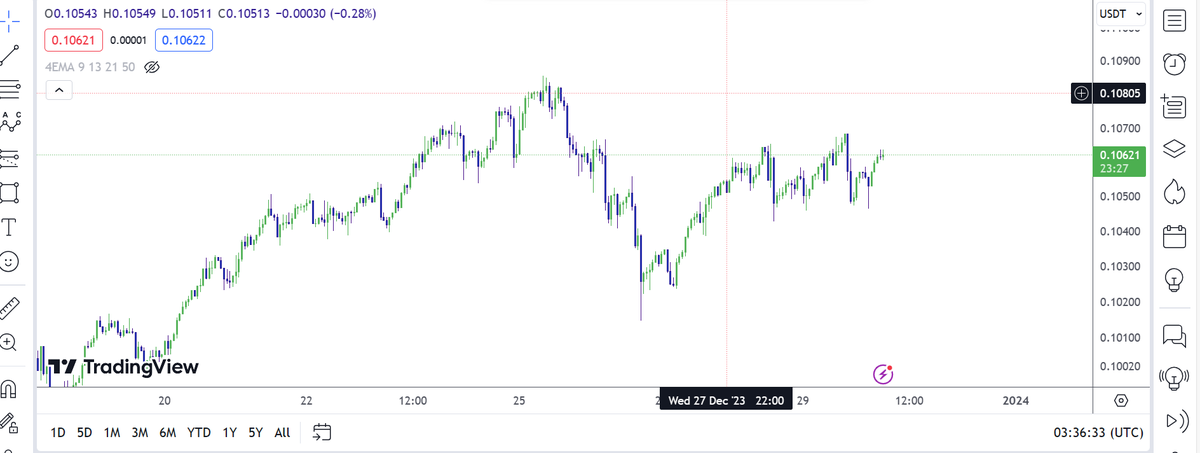
Task: Select the trend line drawing tool
Action: [10, 54]
